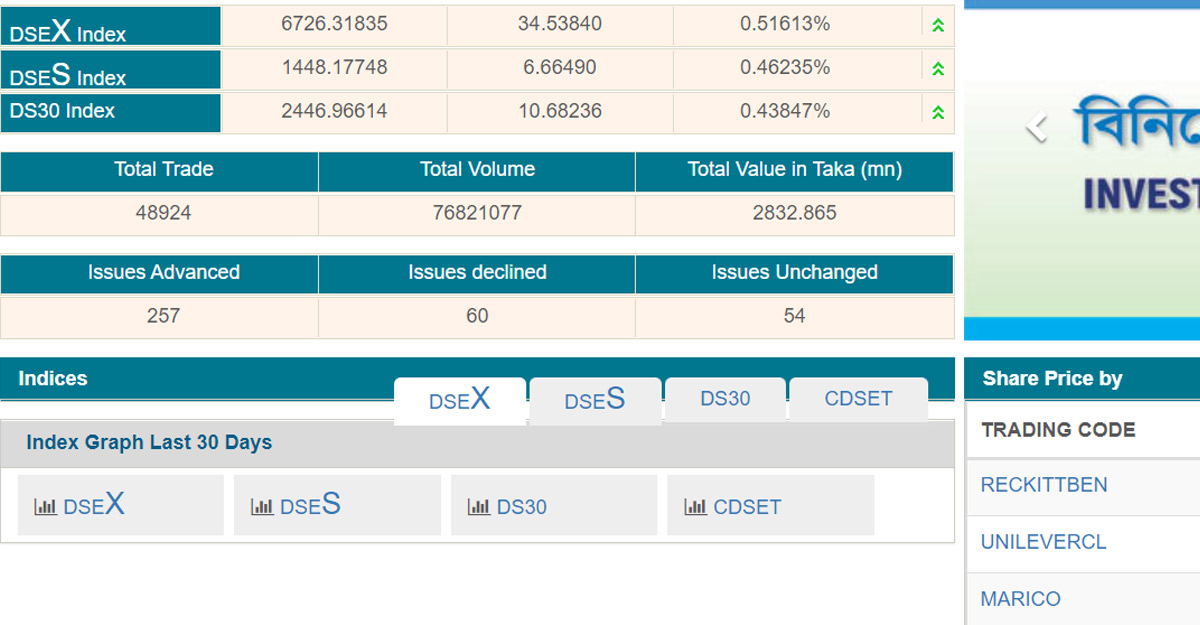Viewport: 1200px width, 625px height.
Task: Open the CDSET indices tab
Action: (858, 398)
